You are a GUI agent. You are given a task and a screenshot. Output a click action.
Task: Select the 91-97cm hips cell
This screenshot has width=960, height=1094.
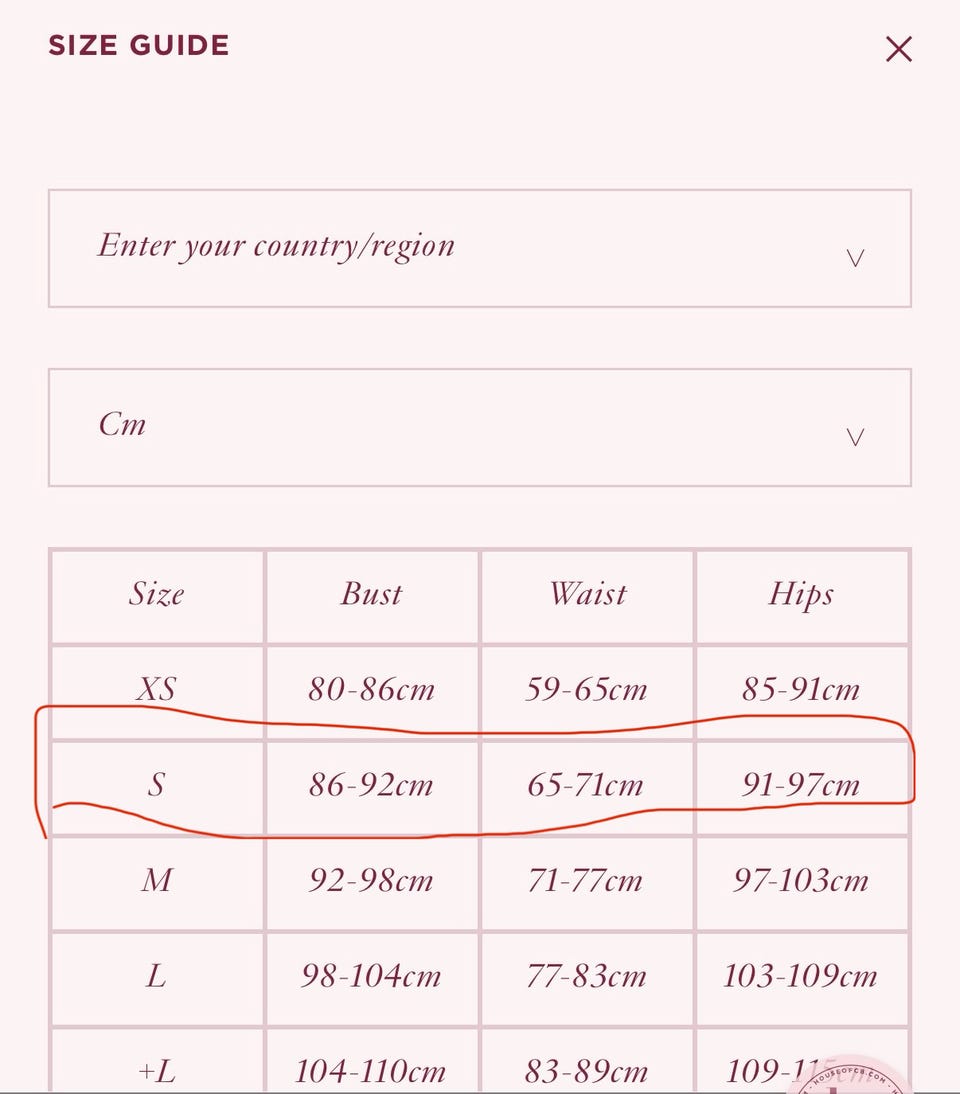click(802, 786)
